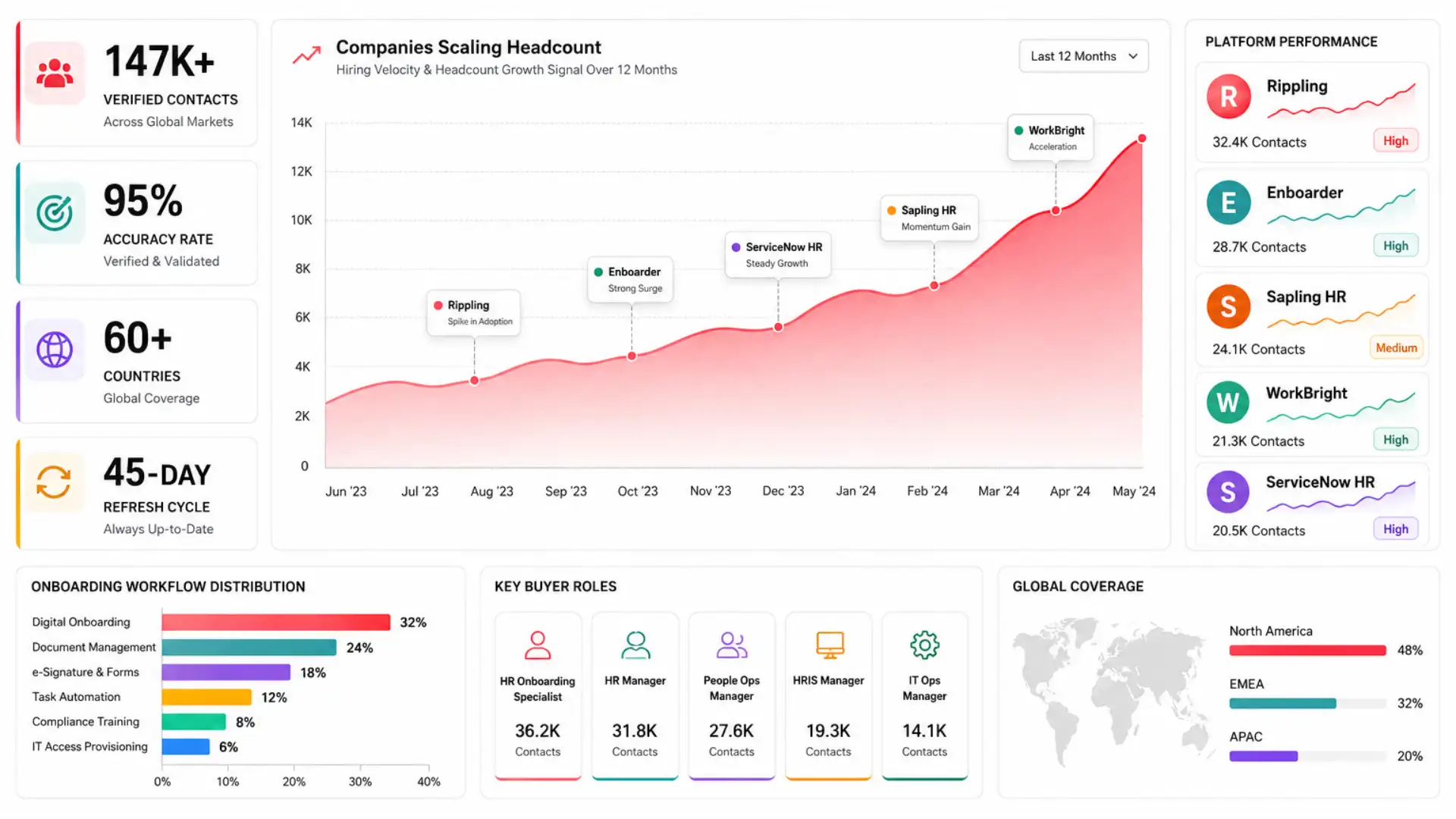Click the Sapling HR sparkline chart
The image size is (1456, 819).
1341,310
